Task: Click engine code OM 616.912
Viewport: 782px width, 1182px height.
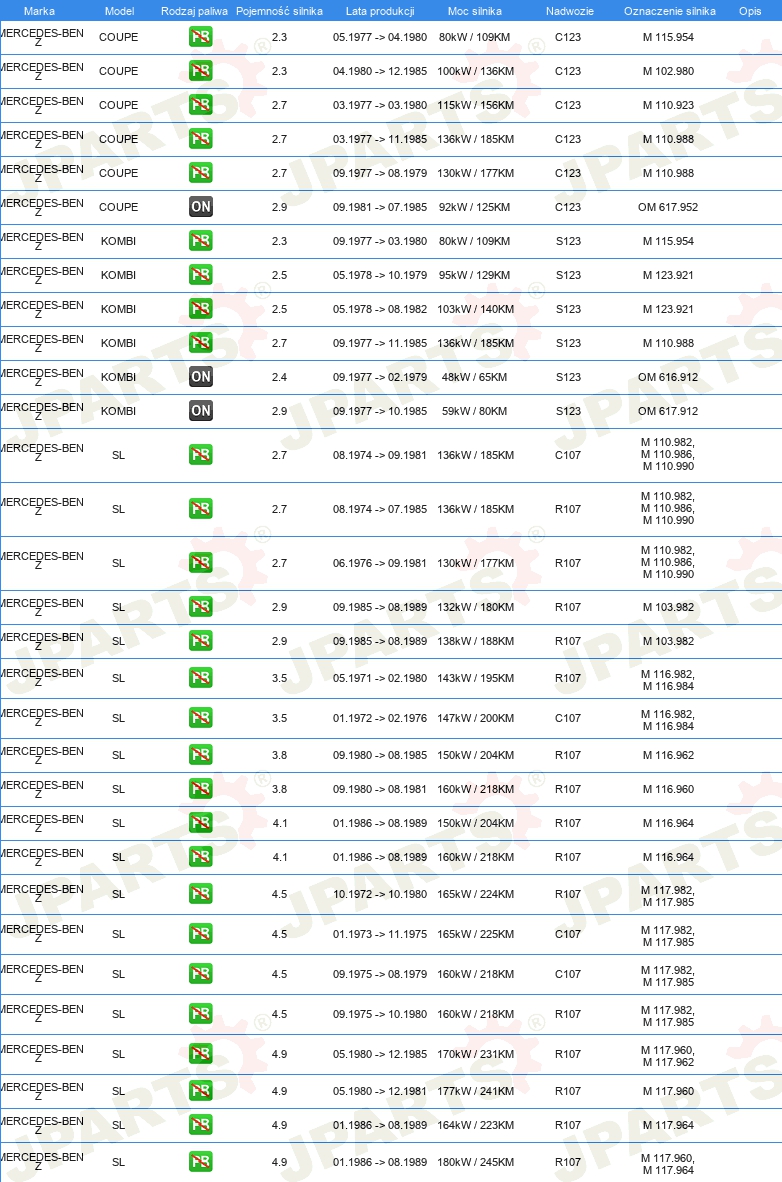Action: [x=668, y=377]
